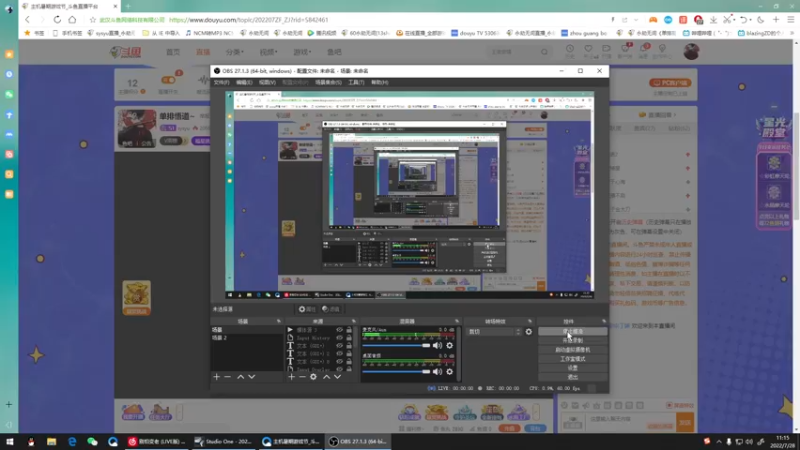The width and height of the screenshot is (800, 450).
Task: Open the OBS Help menu
Action: 380,82
